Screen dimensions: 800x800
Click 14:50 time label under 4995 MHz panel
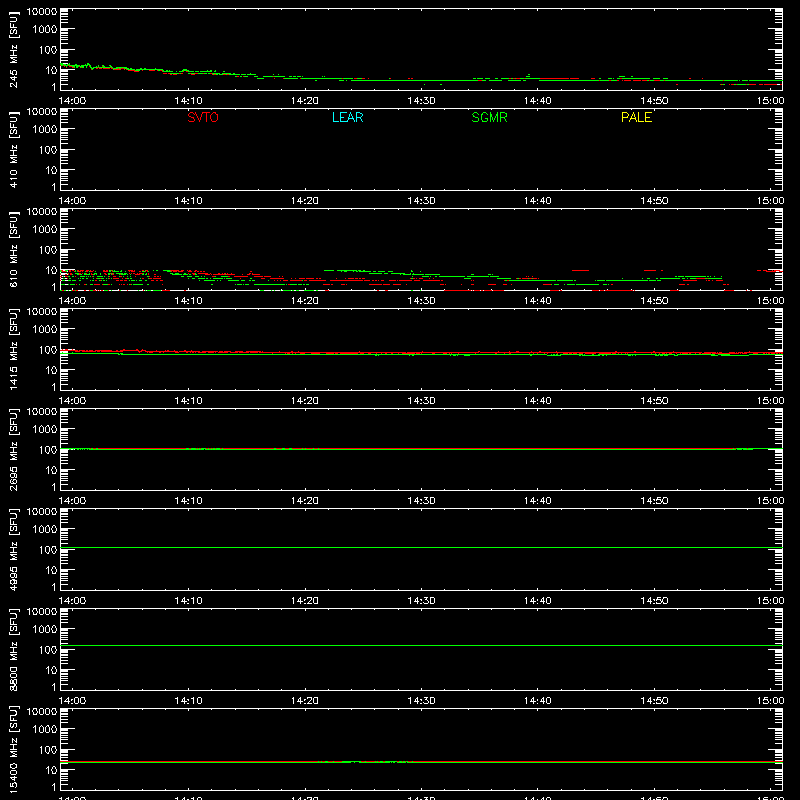[654, 601]
